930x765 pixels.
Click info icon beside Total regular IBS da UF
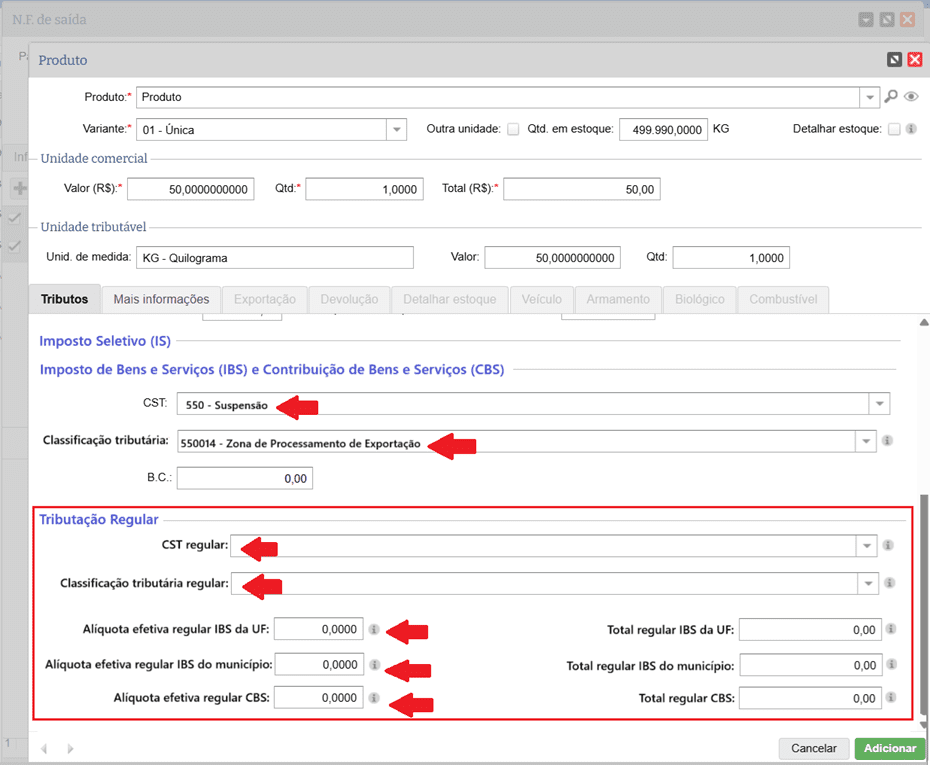point(891,630)
